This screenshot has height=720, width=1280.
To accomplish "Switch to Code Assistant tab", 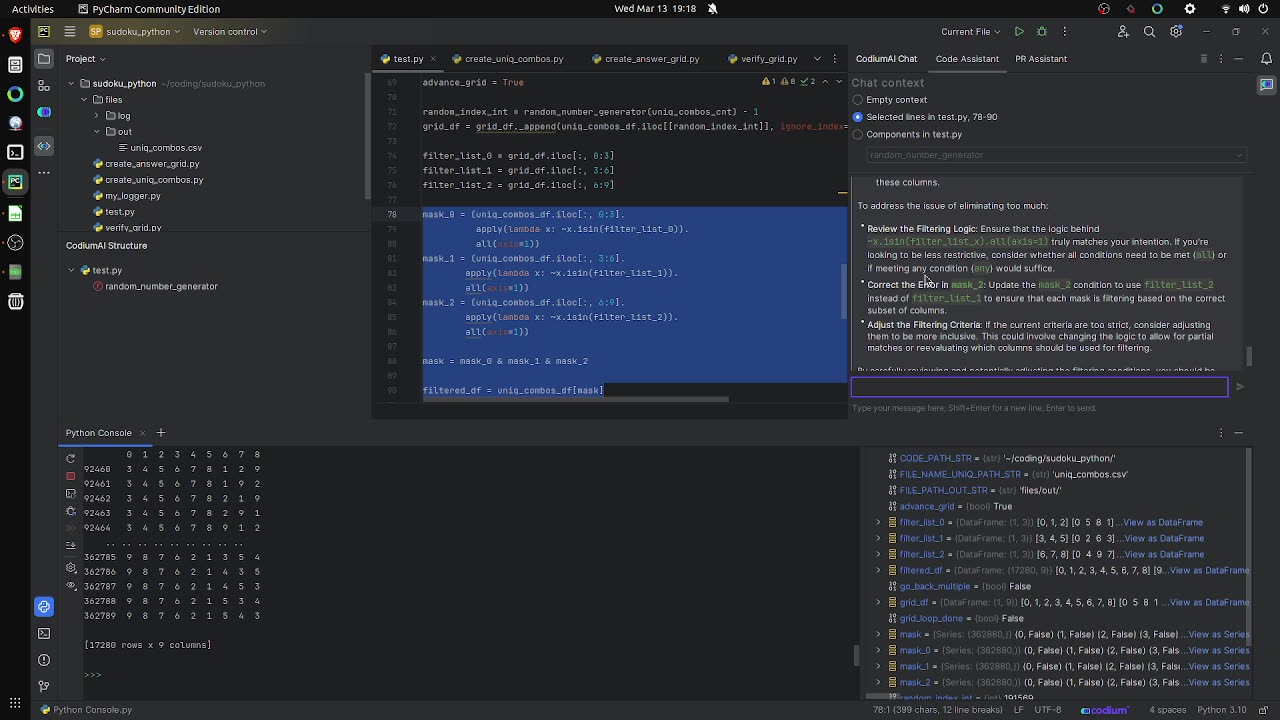I will tap(967, 59).
